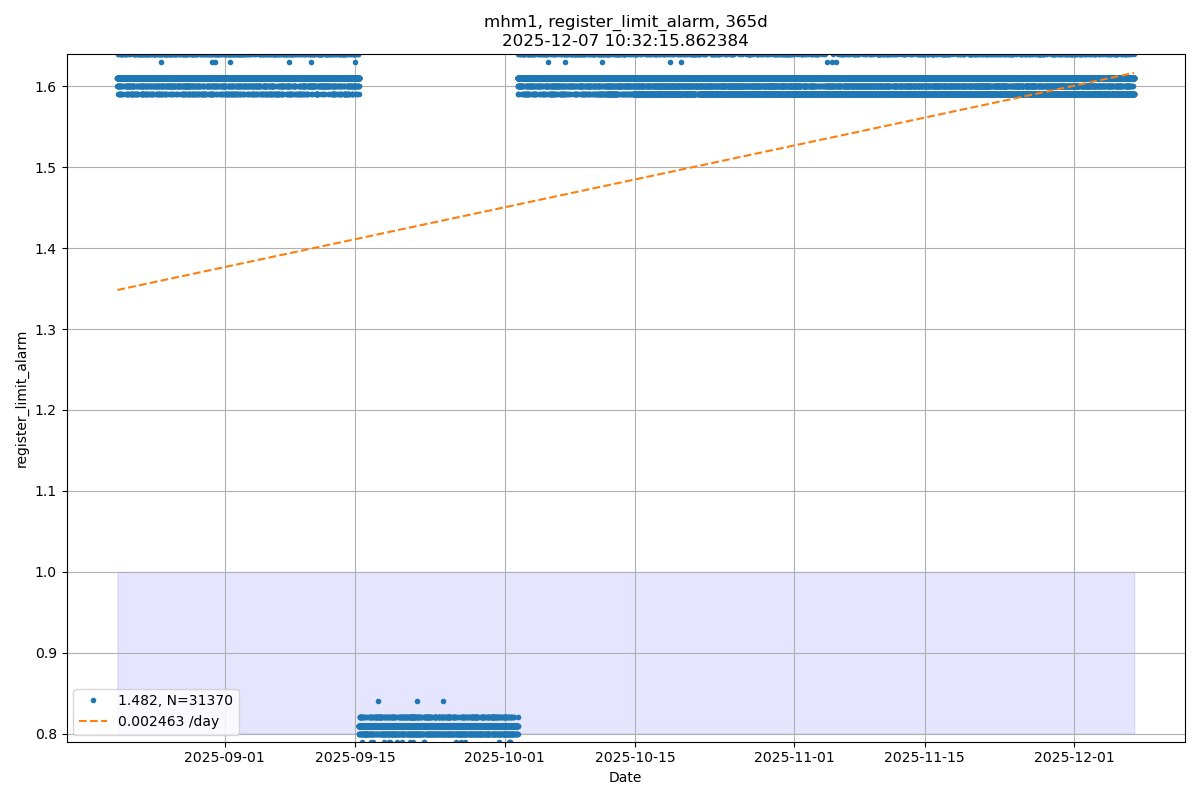The image size is (1200, 800).
Task: Click the lavender shaded band region
Action: tap(750, 650)
